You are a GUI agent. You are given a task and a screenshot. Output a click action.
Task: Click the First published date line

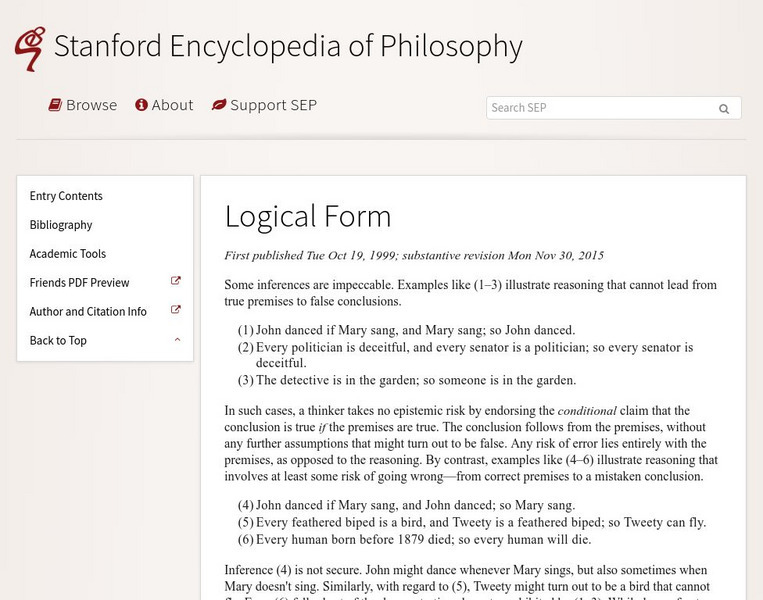tap(414, 255)
